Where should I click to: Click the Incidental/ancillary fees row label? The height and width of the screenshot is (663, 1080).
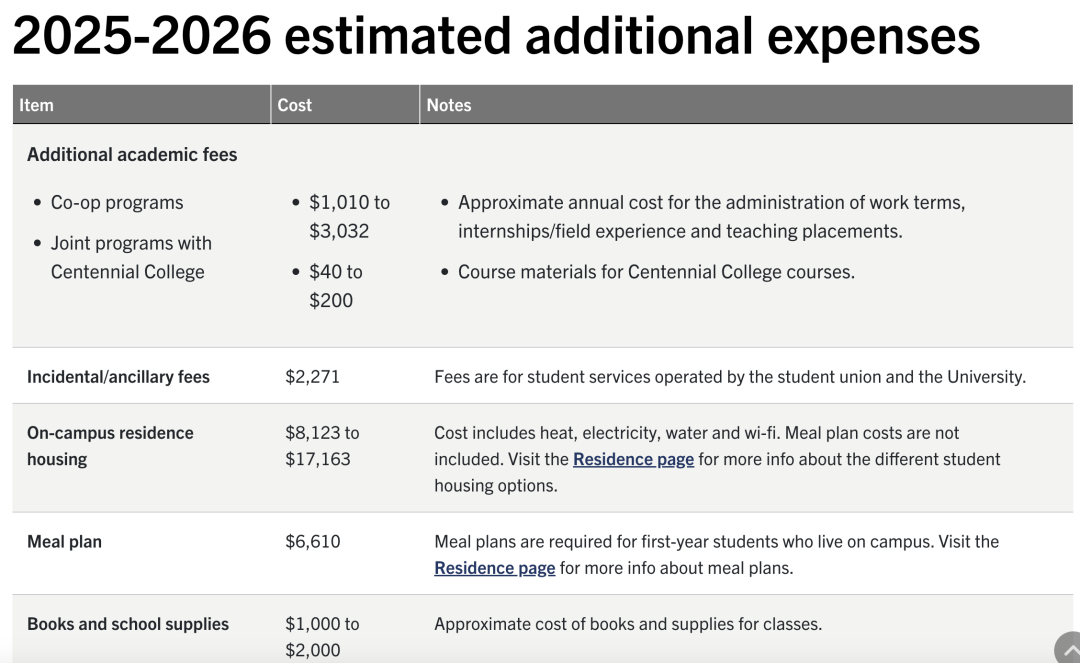tap(118, 377)
